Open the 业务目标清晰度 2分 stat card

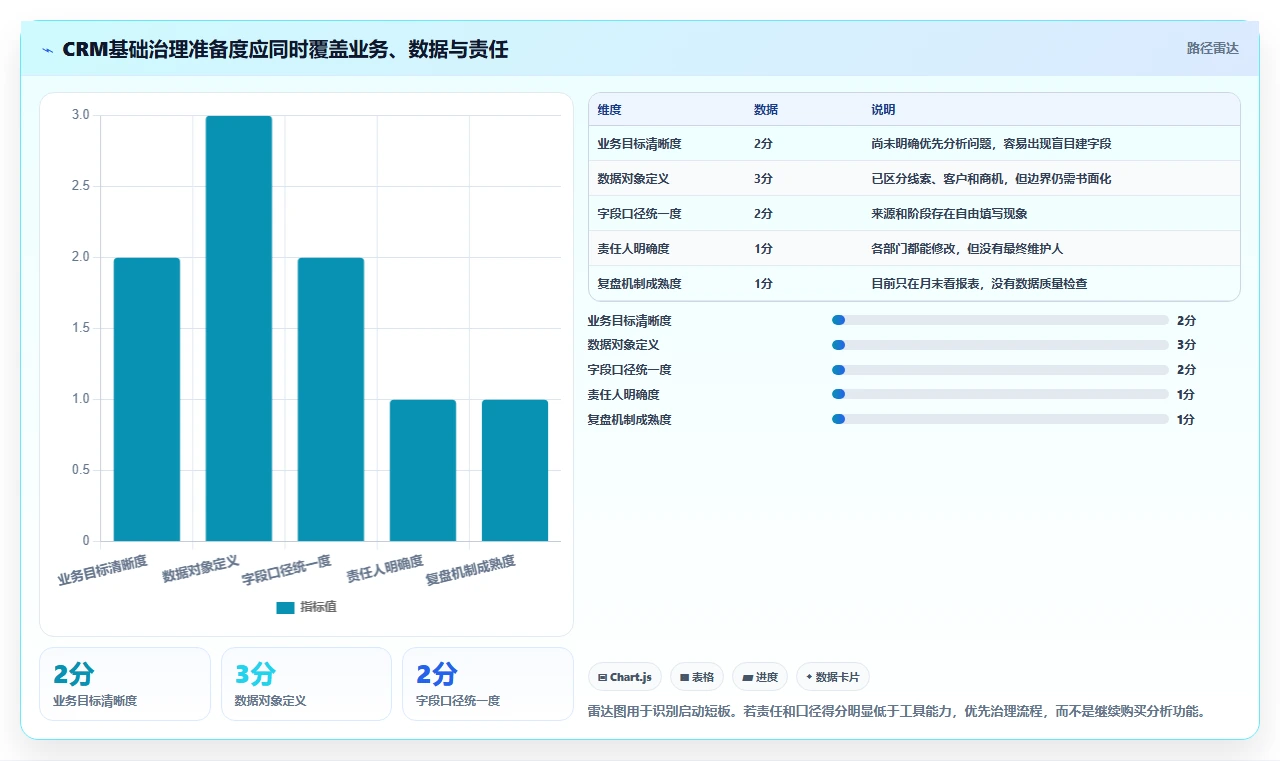point(125,684)
